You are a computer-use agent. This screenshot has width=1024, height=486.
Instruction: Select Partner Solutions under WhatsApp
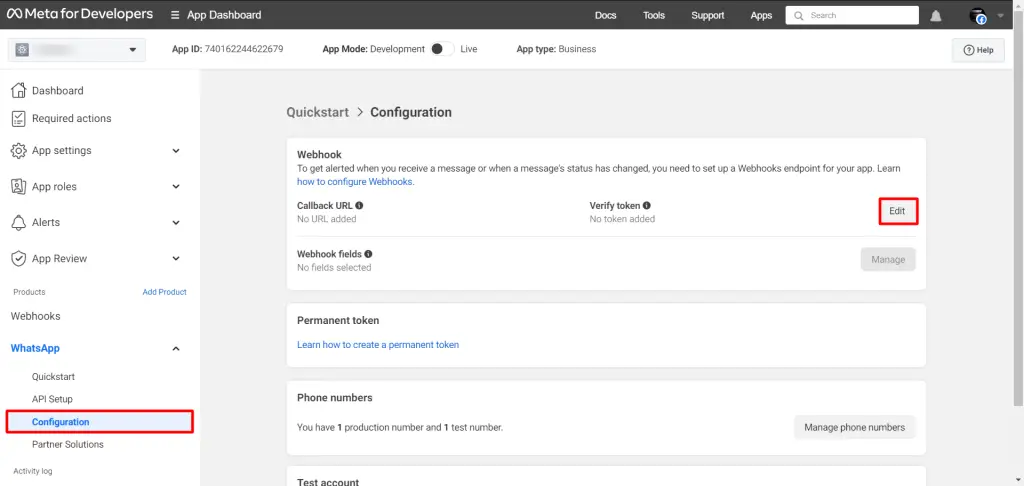[68, 444]
